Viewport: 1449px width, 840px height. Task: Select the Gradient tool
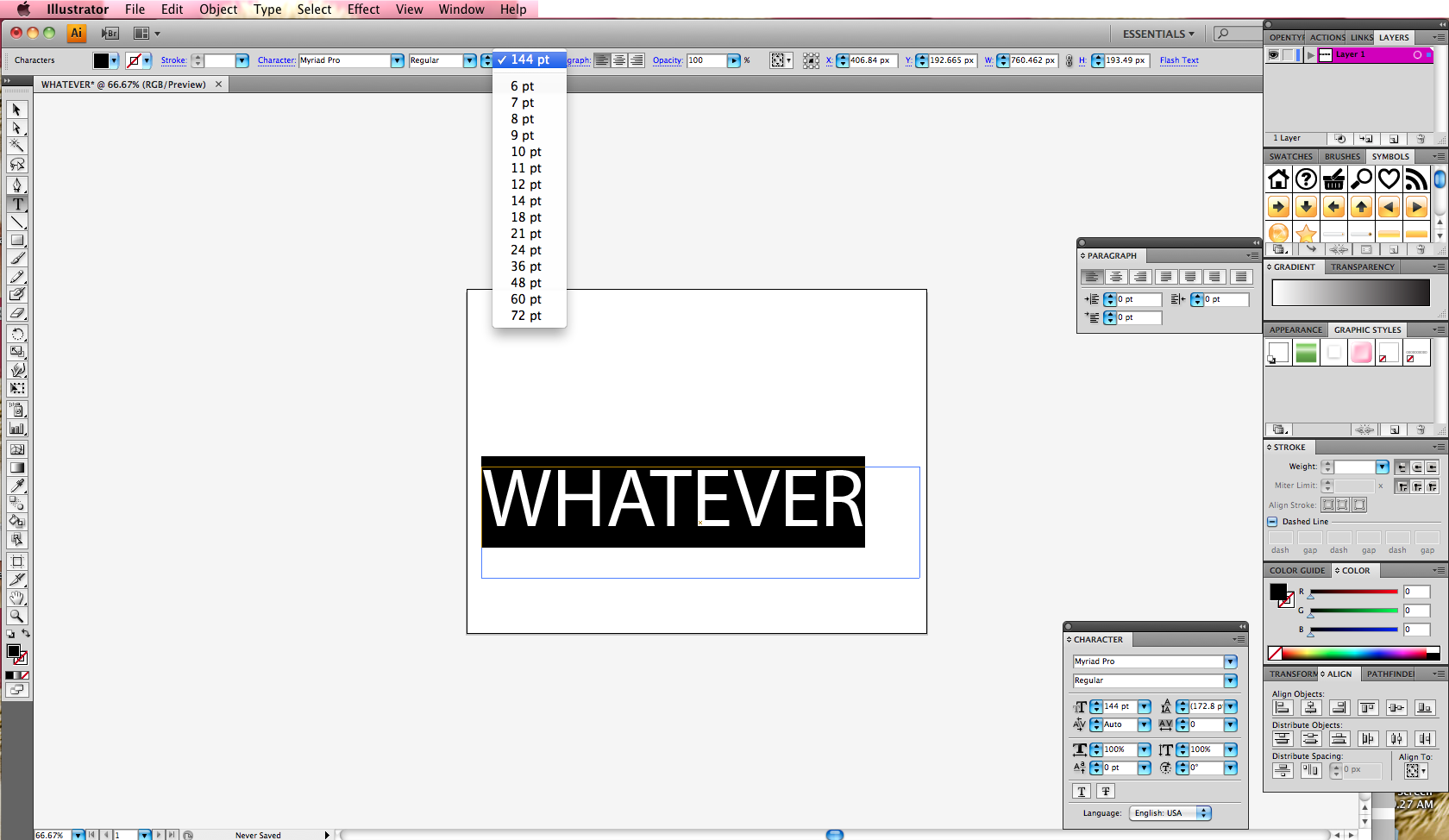coord(16,467)
